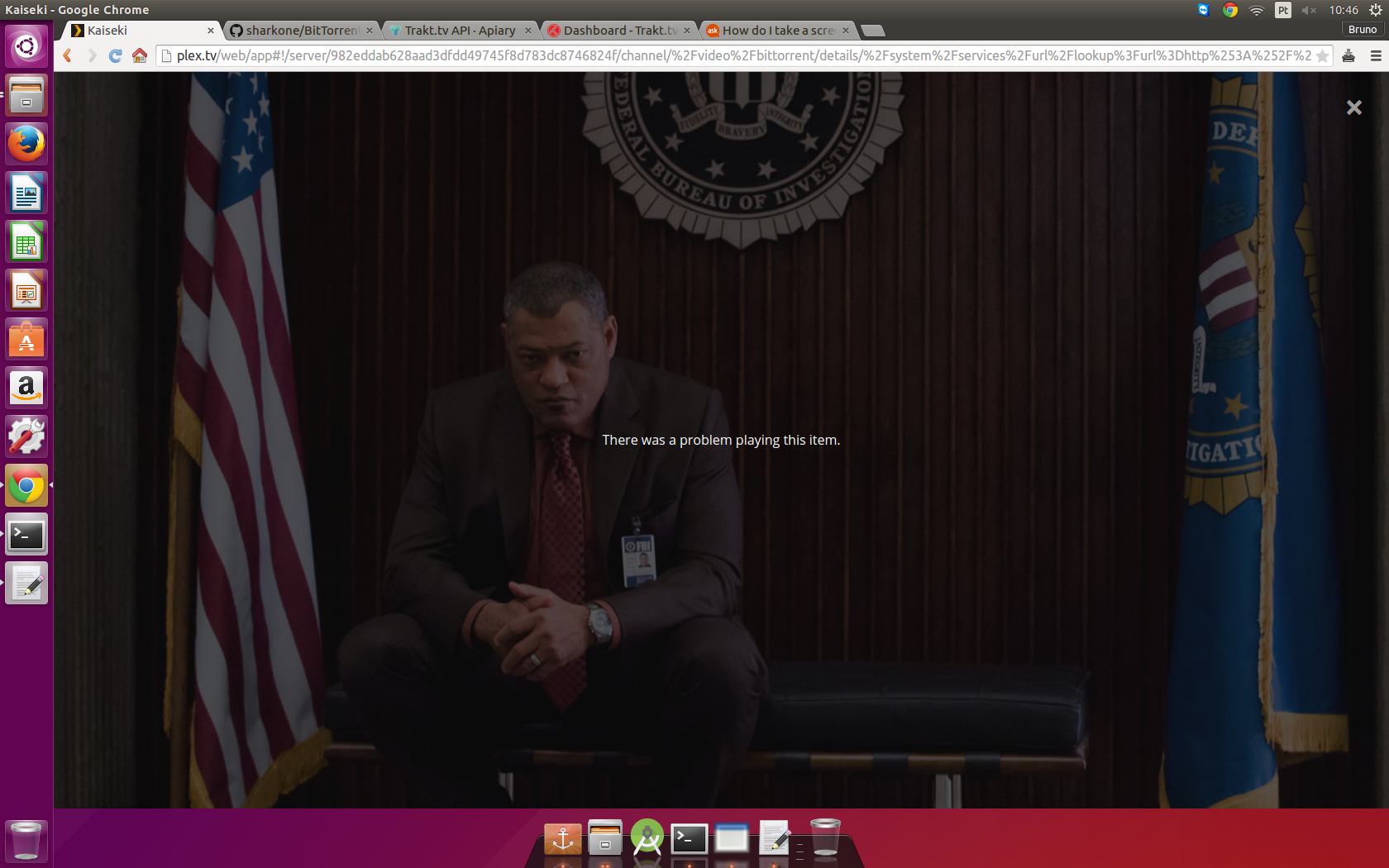The image size is (1389, 868).
Task: Open Trash in the launcher
Action: tap(26, 841)
